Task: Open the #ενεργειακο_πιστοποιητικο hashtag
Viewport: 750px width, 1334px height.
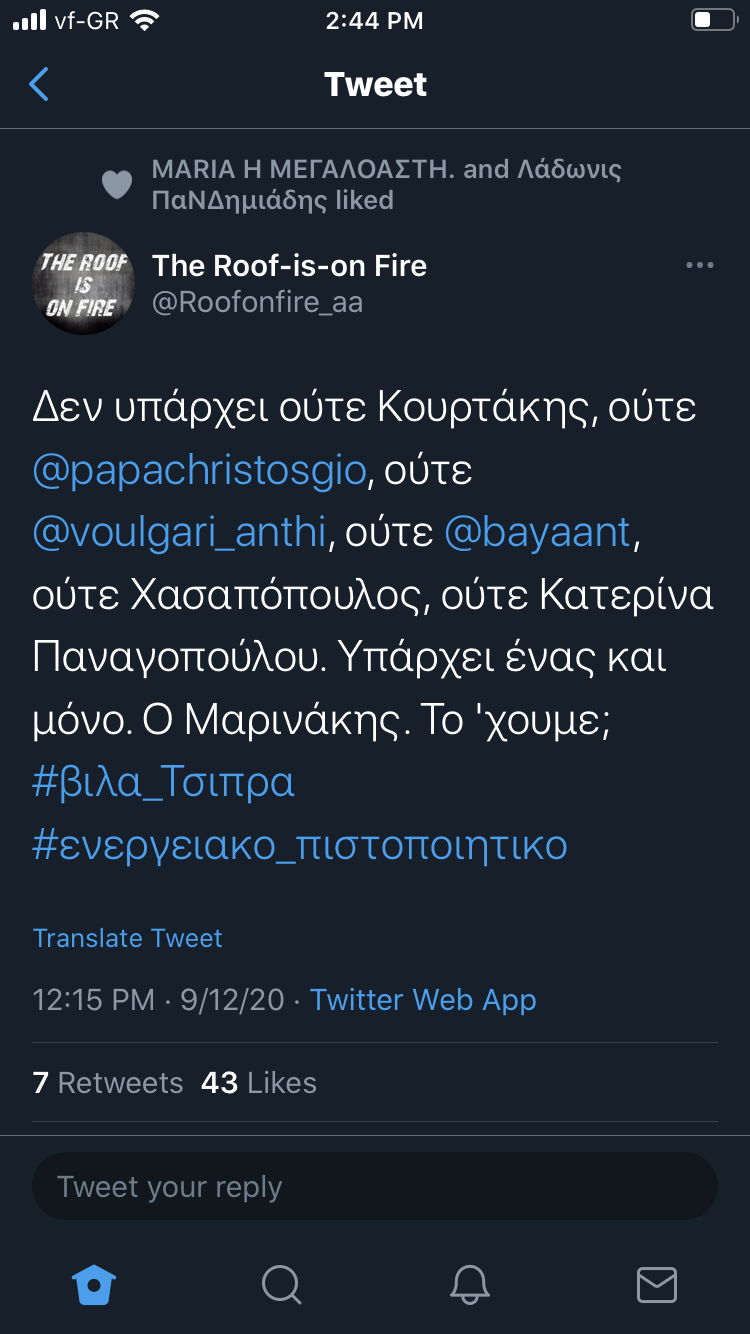Action: [300, 845]
